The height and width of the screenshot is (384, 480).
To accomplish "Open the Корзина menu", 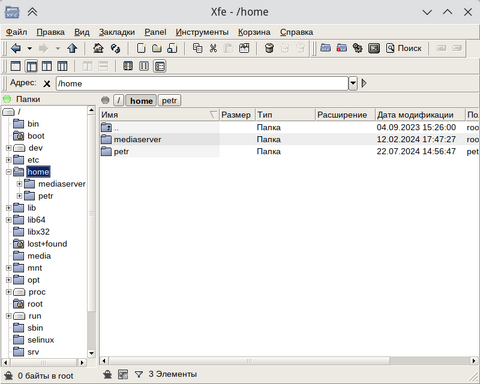I will pyautogui.click(x=254, y=32).
